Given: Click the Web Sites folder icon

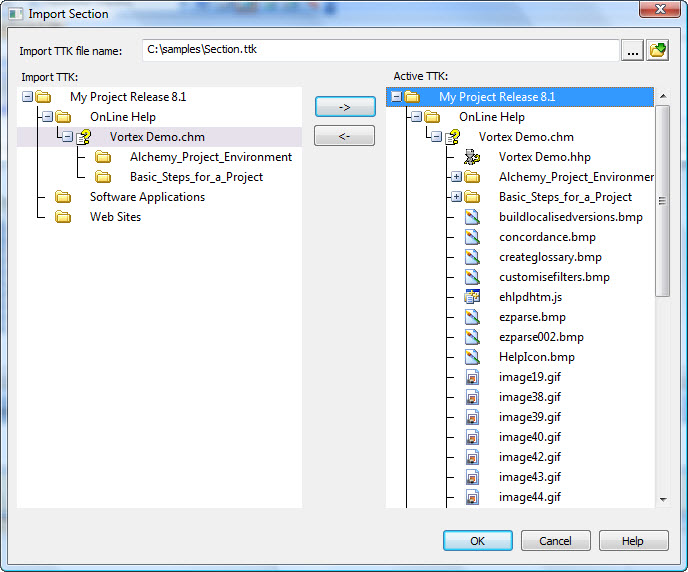Looking at the screenshot, I should 63,217.
